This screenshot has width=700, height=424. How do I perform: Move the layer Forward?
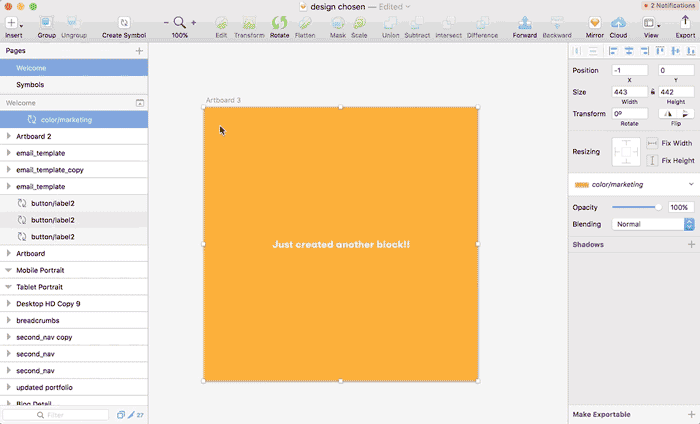point(525,23)
